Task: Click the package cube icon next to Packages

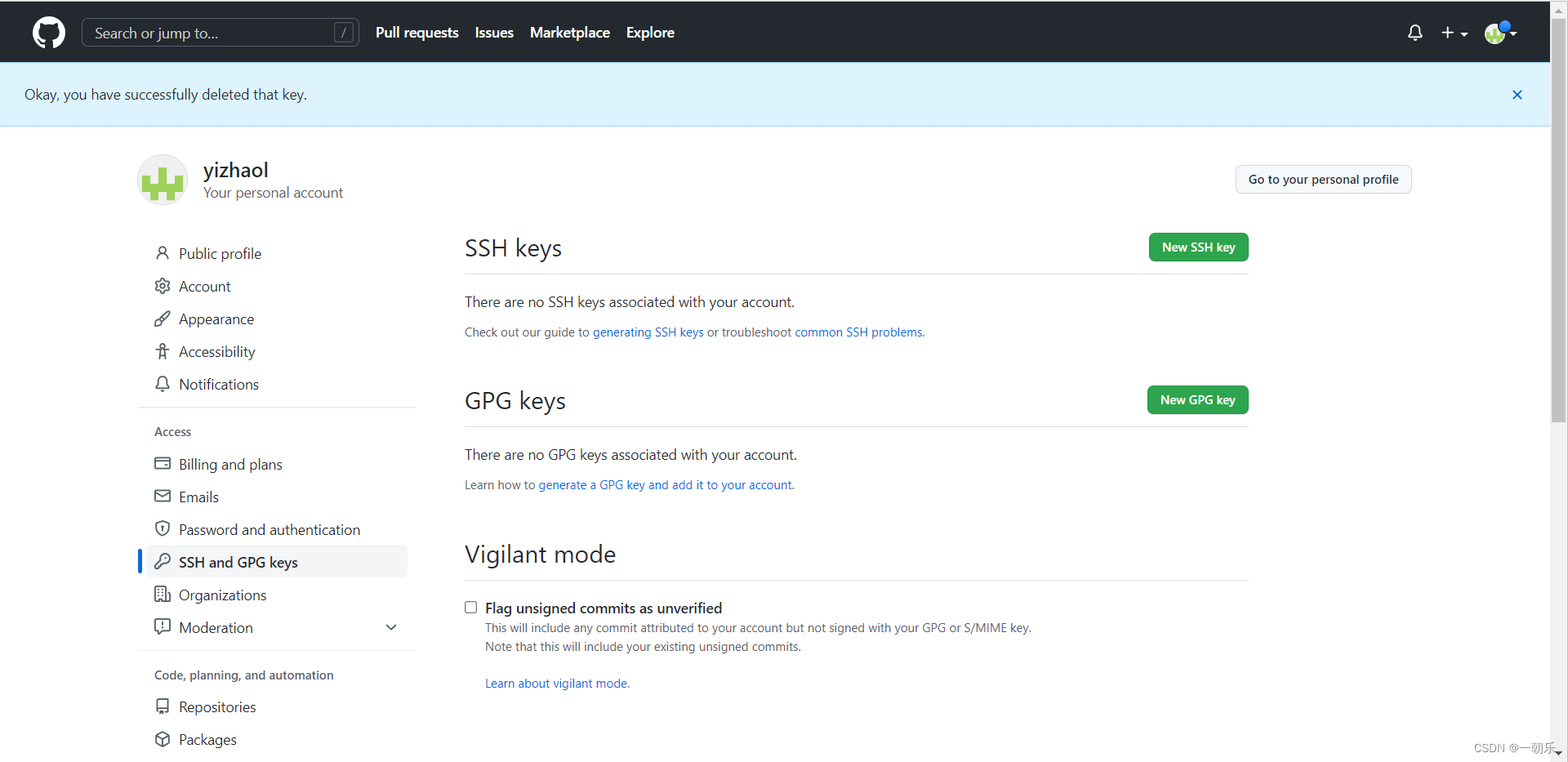Action: click(x=163, y=739)
